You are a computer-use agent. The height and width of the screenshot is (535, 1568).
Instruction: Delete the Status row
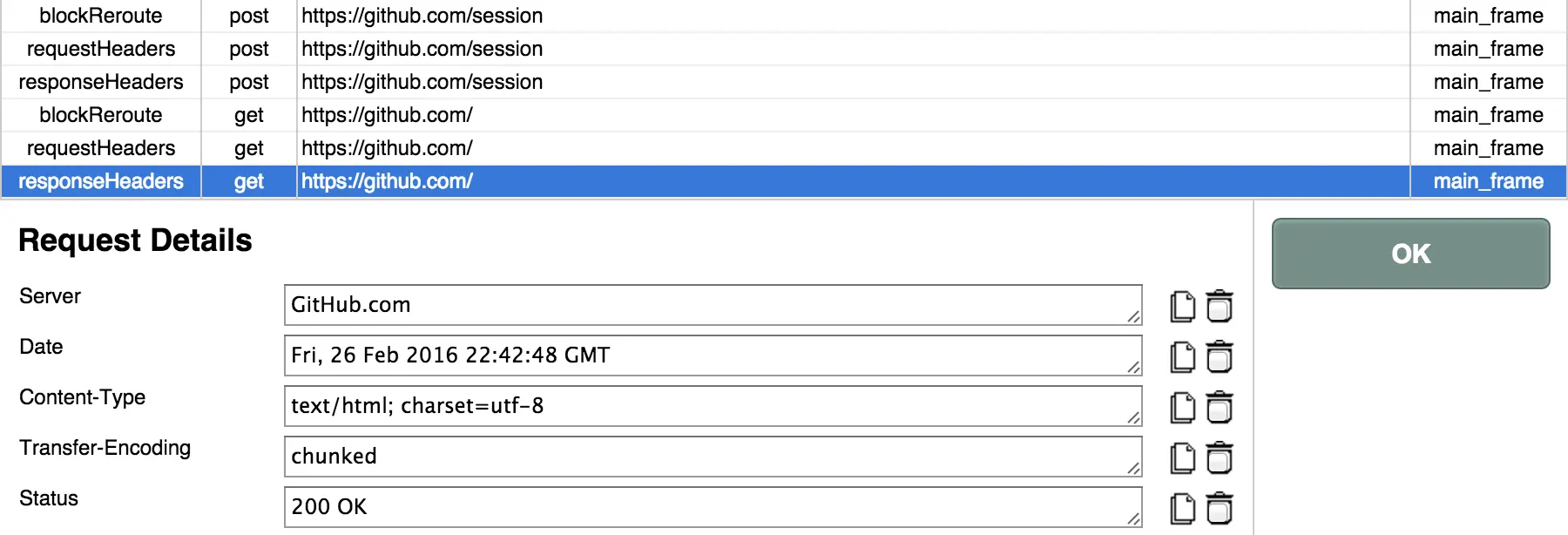(1220, 508)
